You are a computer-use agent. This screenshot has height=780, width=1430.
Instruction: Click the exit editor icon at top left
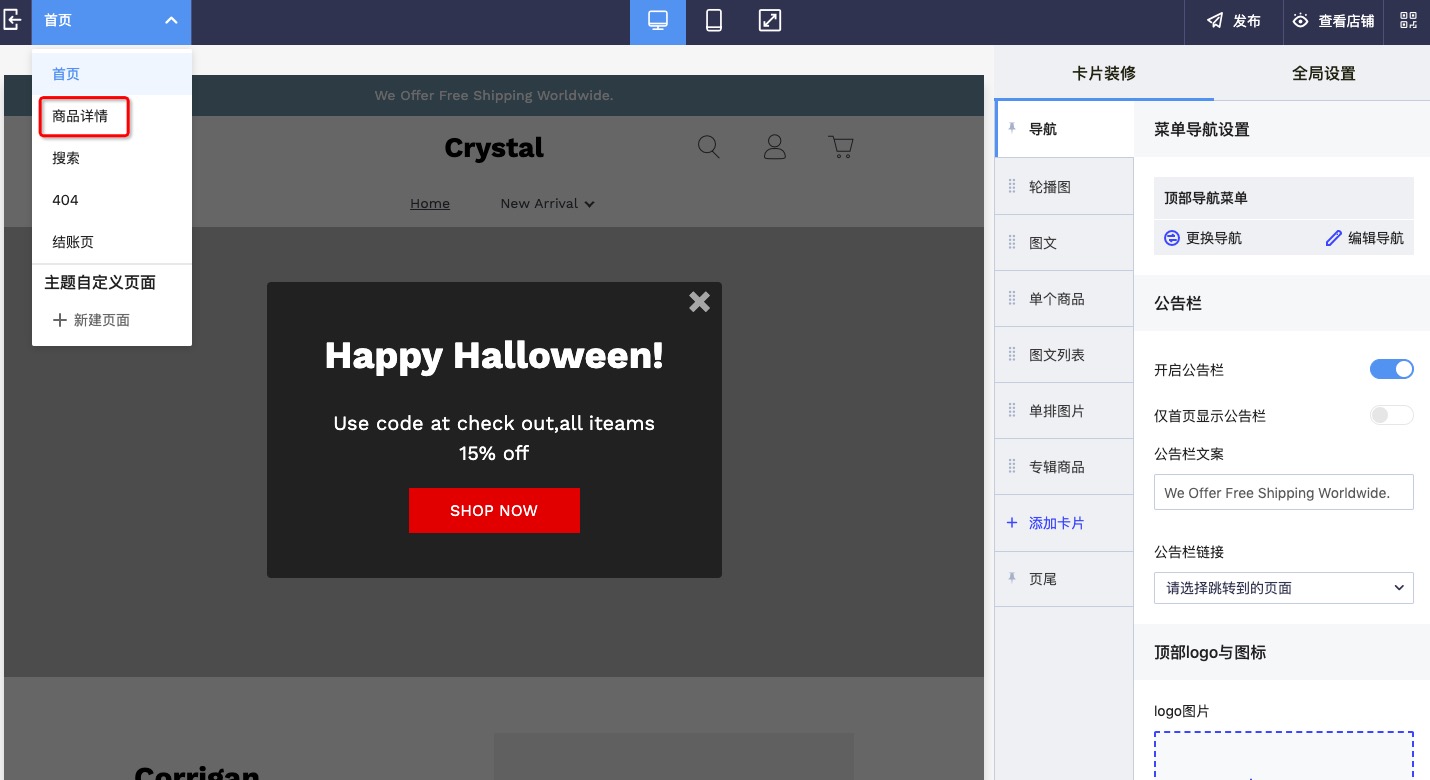pyautogui.click(x=13, y=20)
